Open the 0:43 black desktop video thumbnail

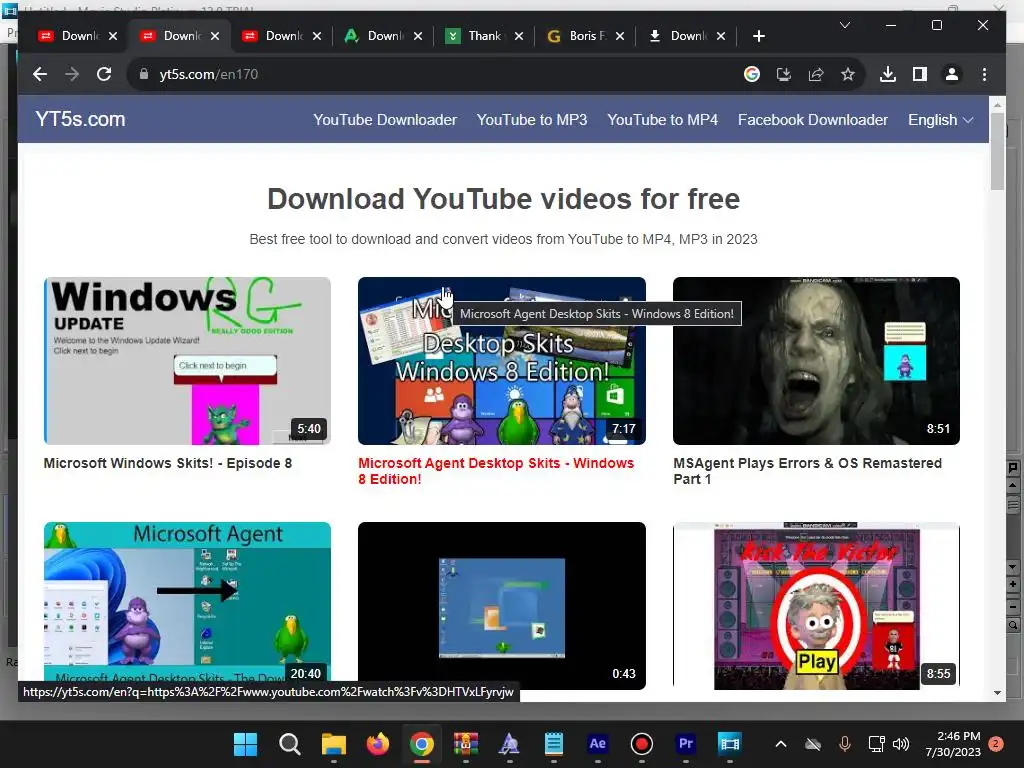(x=502, y=605)
